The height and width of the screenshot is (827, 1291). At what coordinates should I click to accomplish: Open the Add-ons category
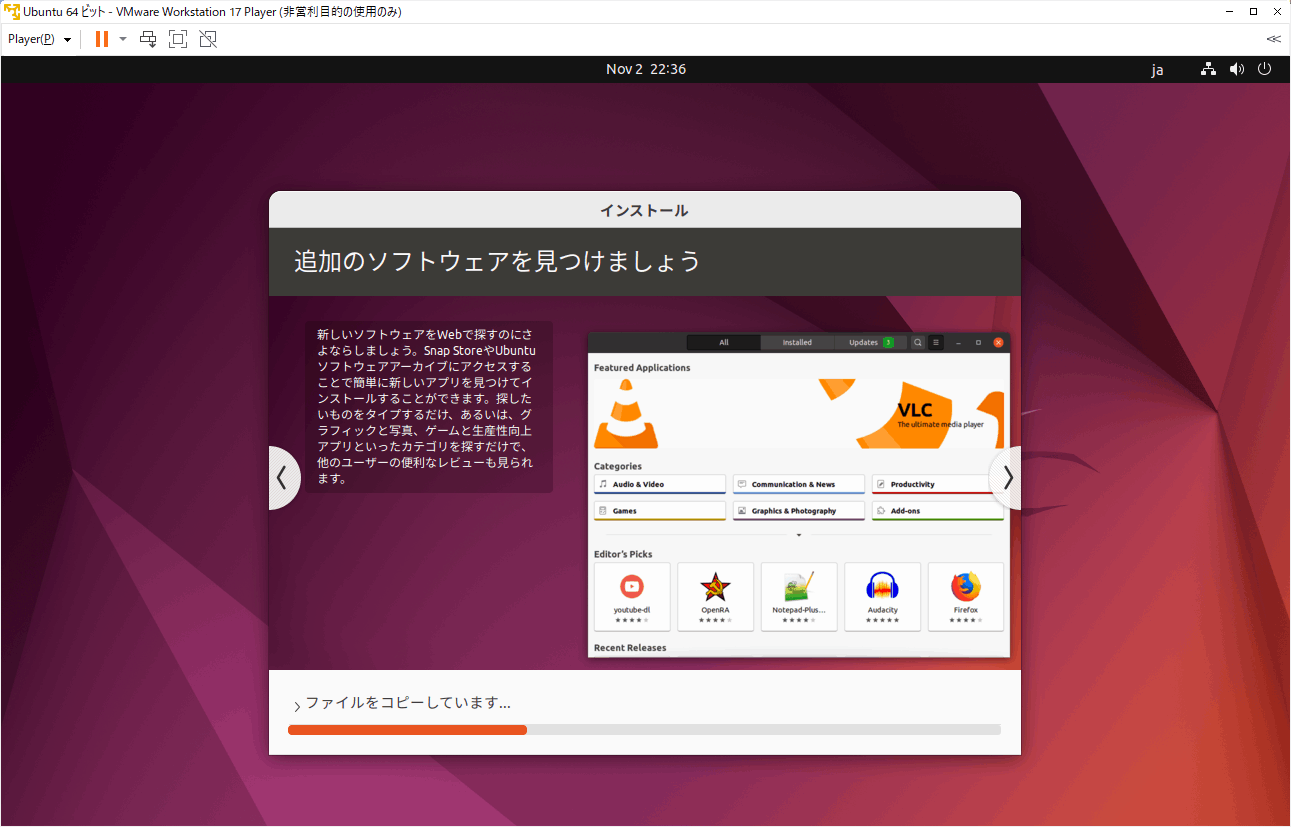click(938, 511)
